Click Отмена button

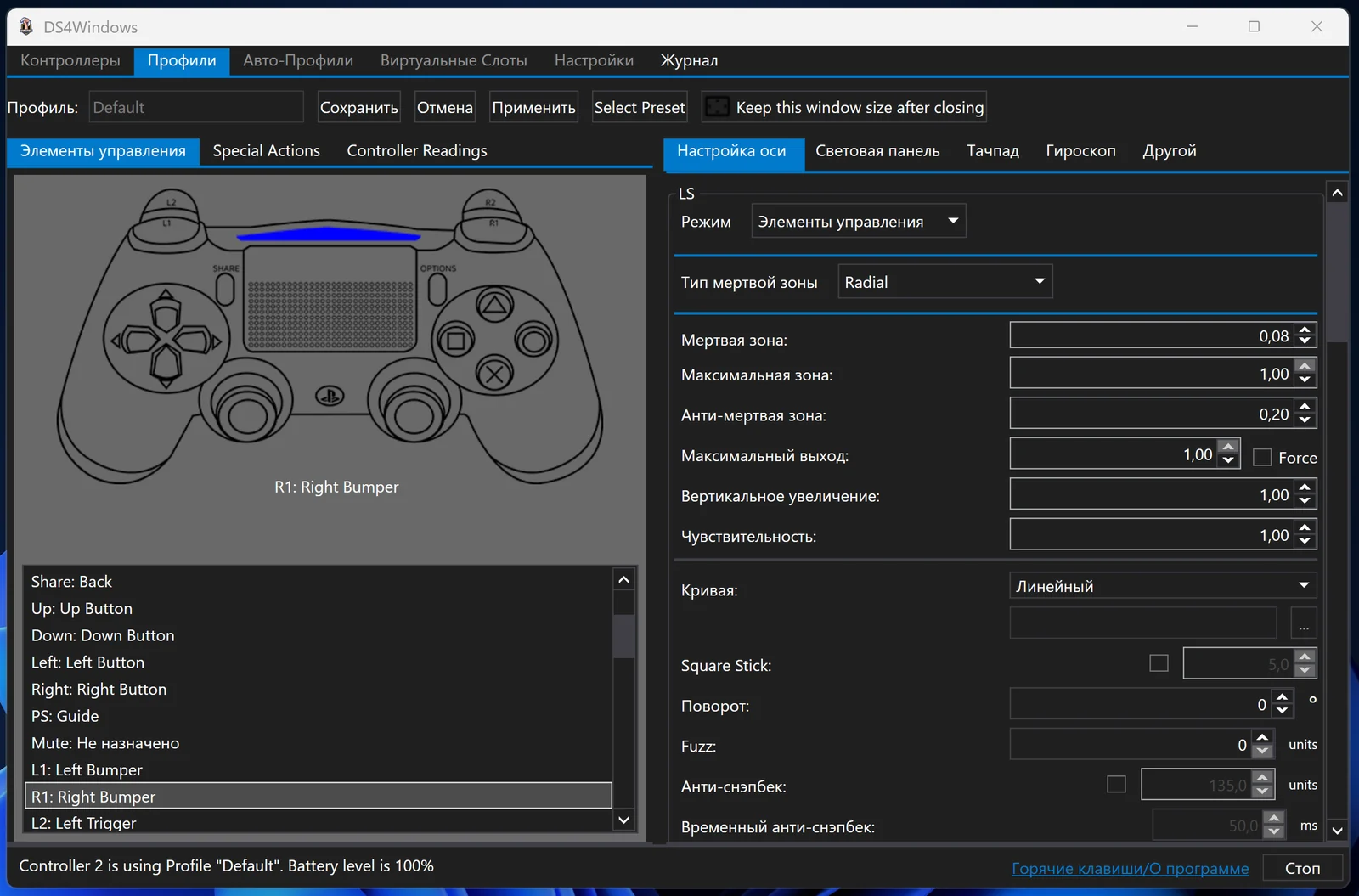(444, 107)
